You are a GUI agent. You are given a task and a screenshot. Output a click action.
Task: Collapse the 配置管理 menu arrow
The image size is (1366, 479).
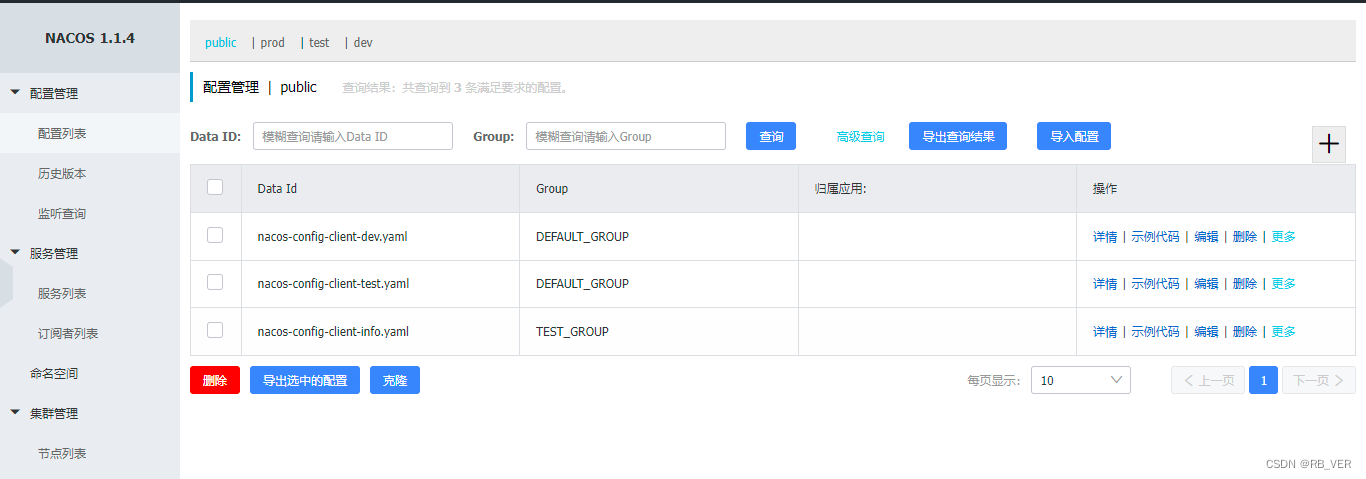pos(15,92)
